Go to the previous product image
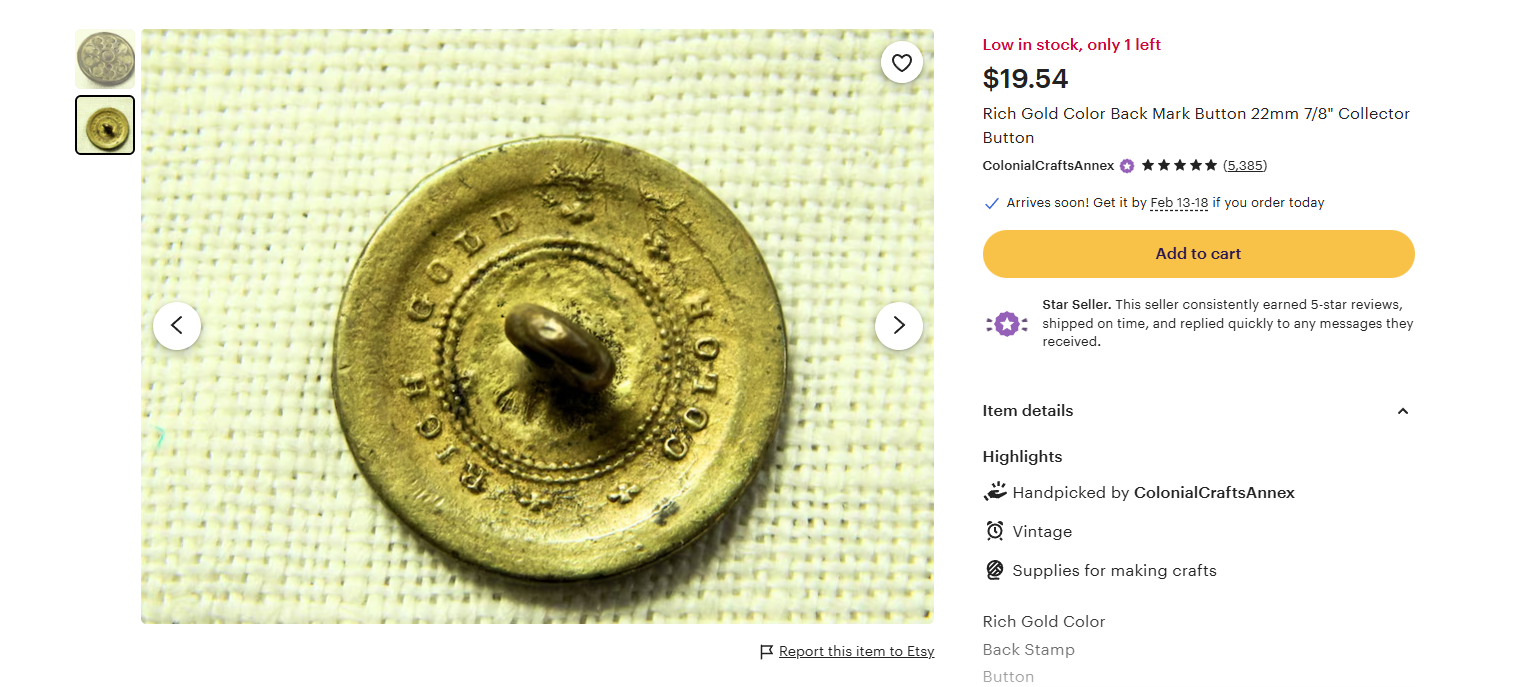This screenshot has width=1523, height=687. 177,325
